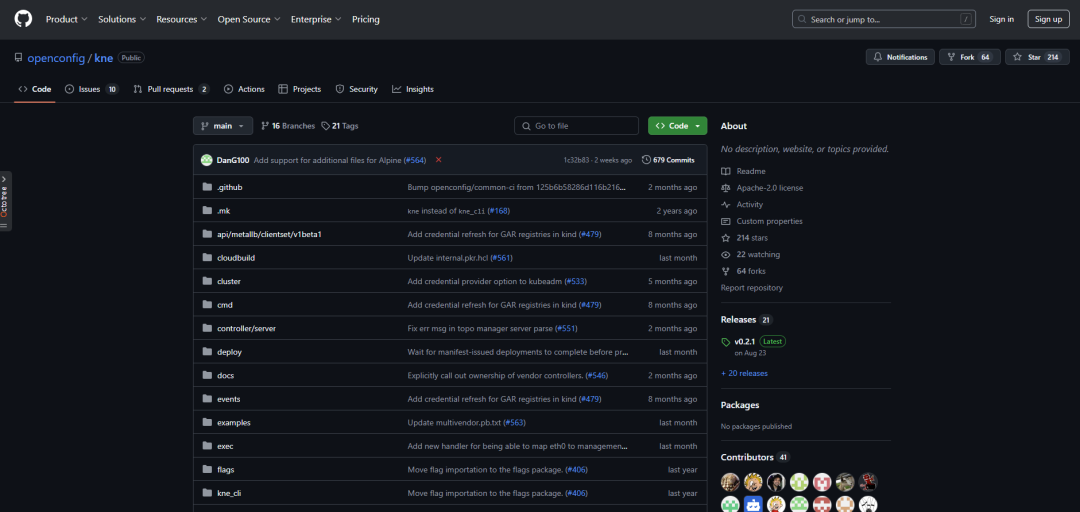The height and width of the screenshot is (512, 1080).
Task: Open the Projects tab
Action: pyautogui.click(x=300, y=89)
